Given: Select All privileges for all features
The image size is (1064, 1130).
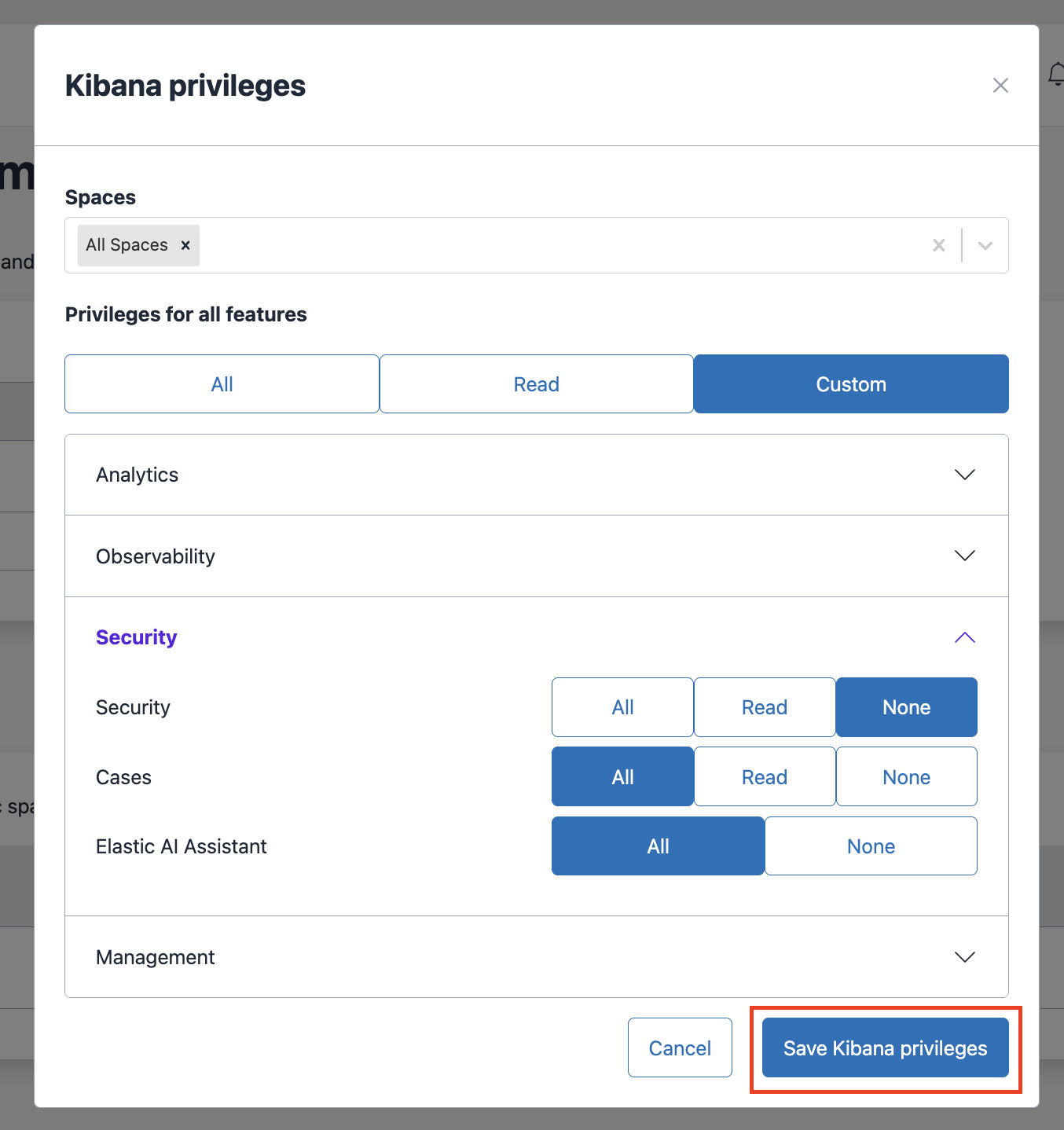Looking at the screenshot, I should 222,384.
